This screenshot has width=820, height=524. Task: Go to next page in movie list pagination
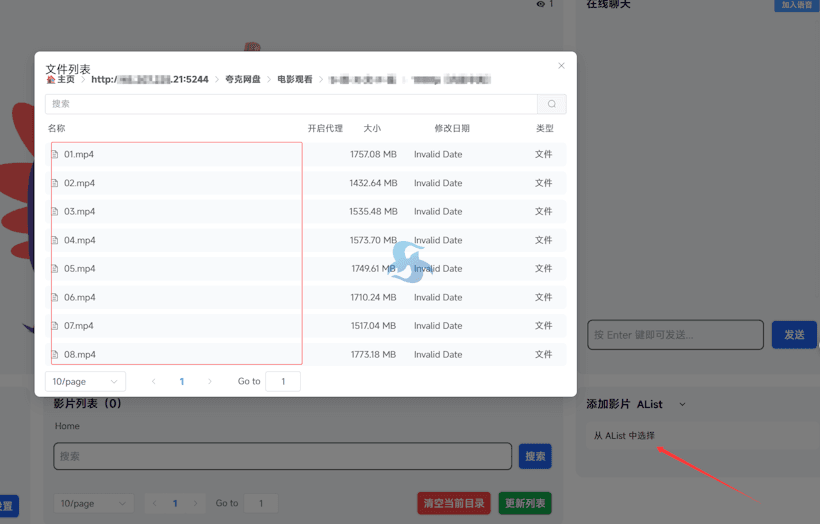(196, 503)
